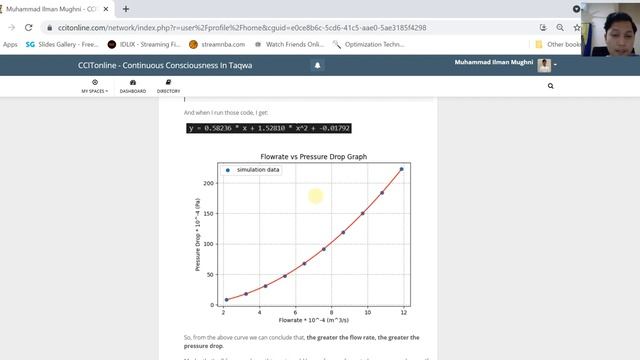Open the Other bookmarks folder

(x=558, y=44)
